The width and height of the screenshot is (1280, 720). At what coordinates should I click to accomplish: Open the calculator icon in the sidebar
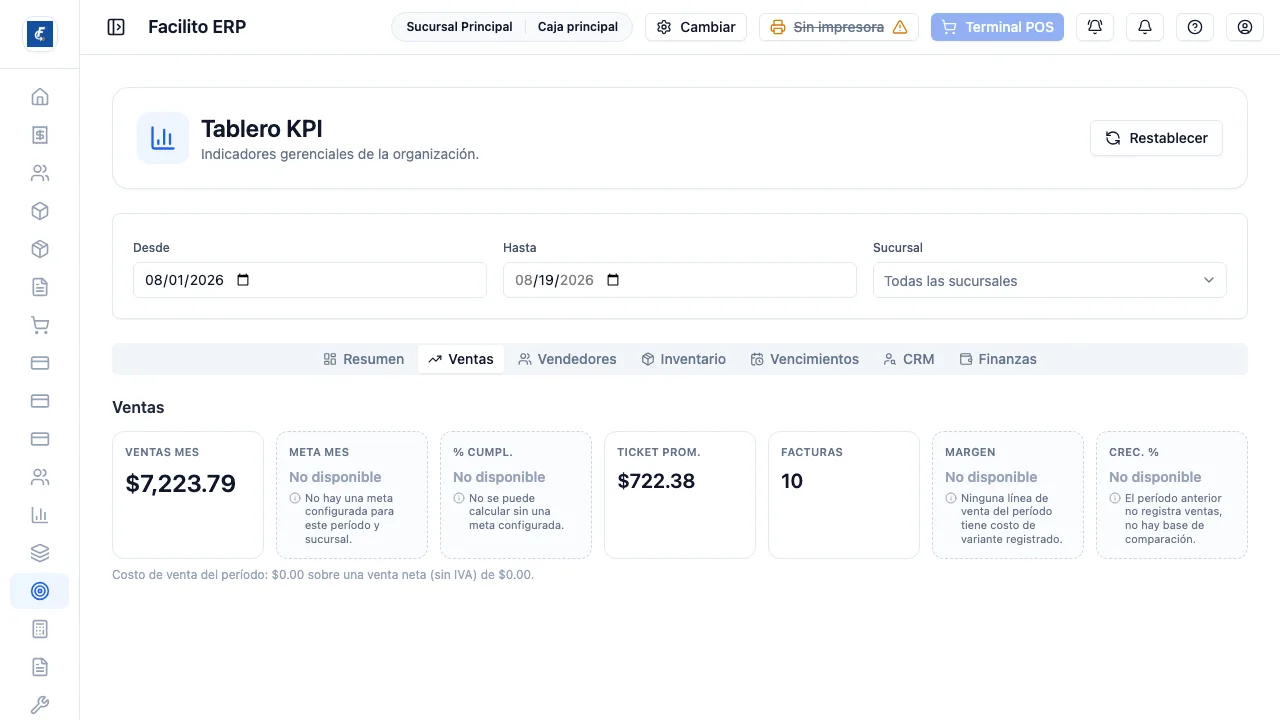pyautogui.click(x=40, y=629)
